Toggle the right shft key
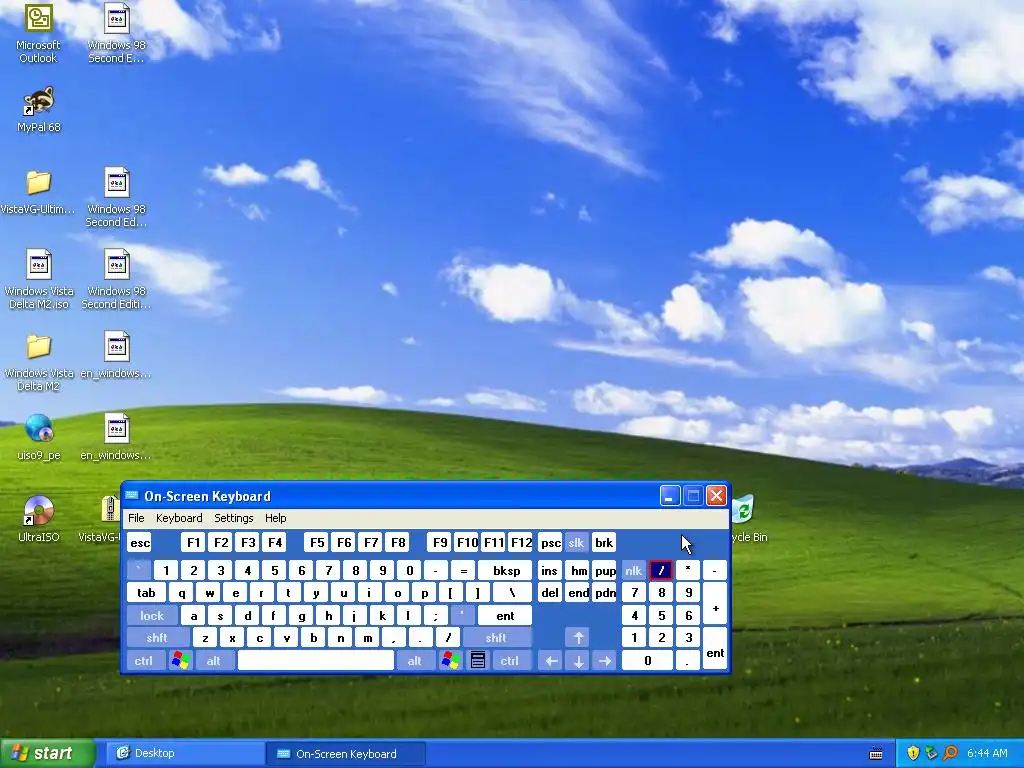Screen dimensions: 1024x768 pos(496,638)
